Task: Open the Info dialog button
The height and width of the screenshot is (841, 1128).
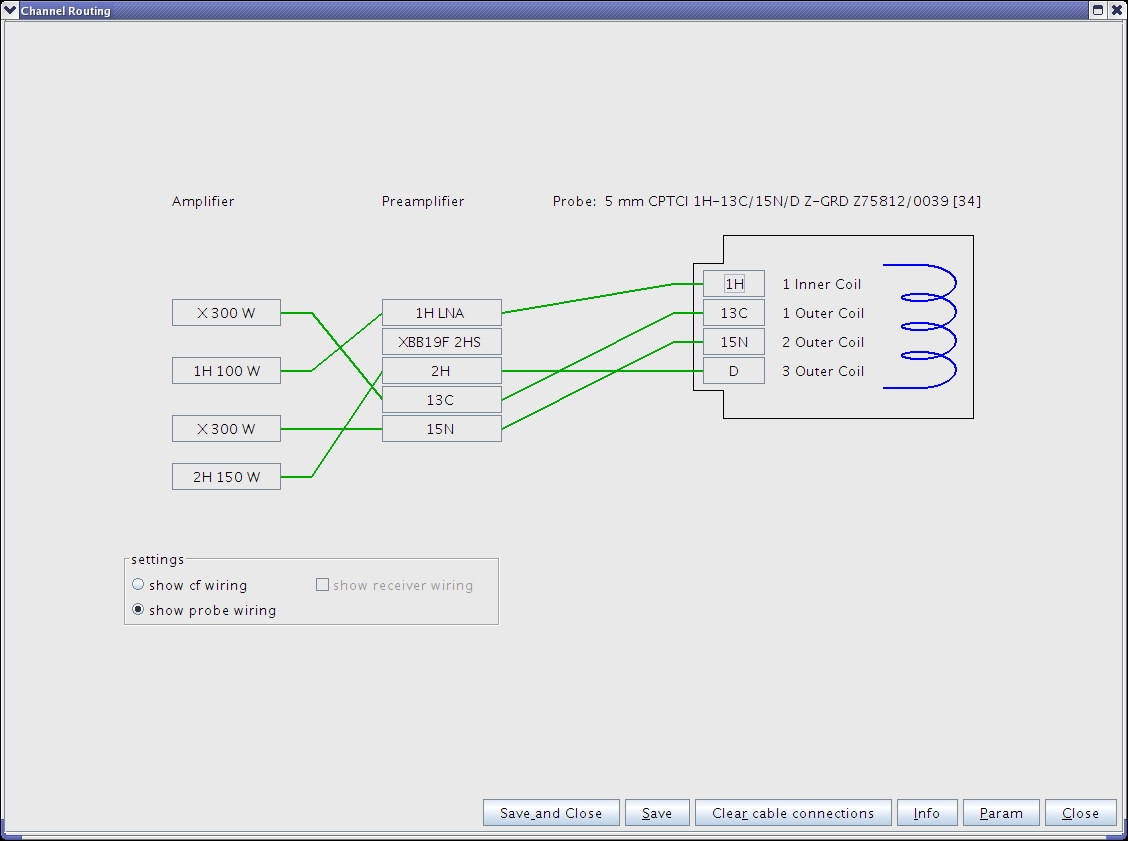Action: pos(926,813)
